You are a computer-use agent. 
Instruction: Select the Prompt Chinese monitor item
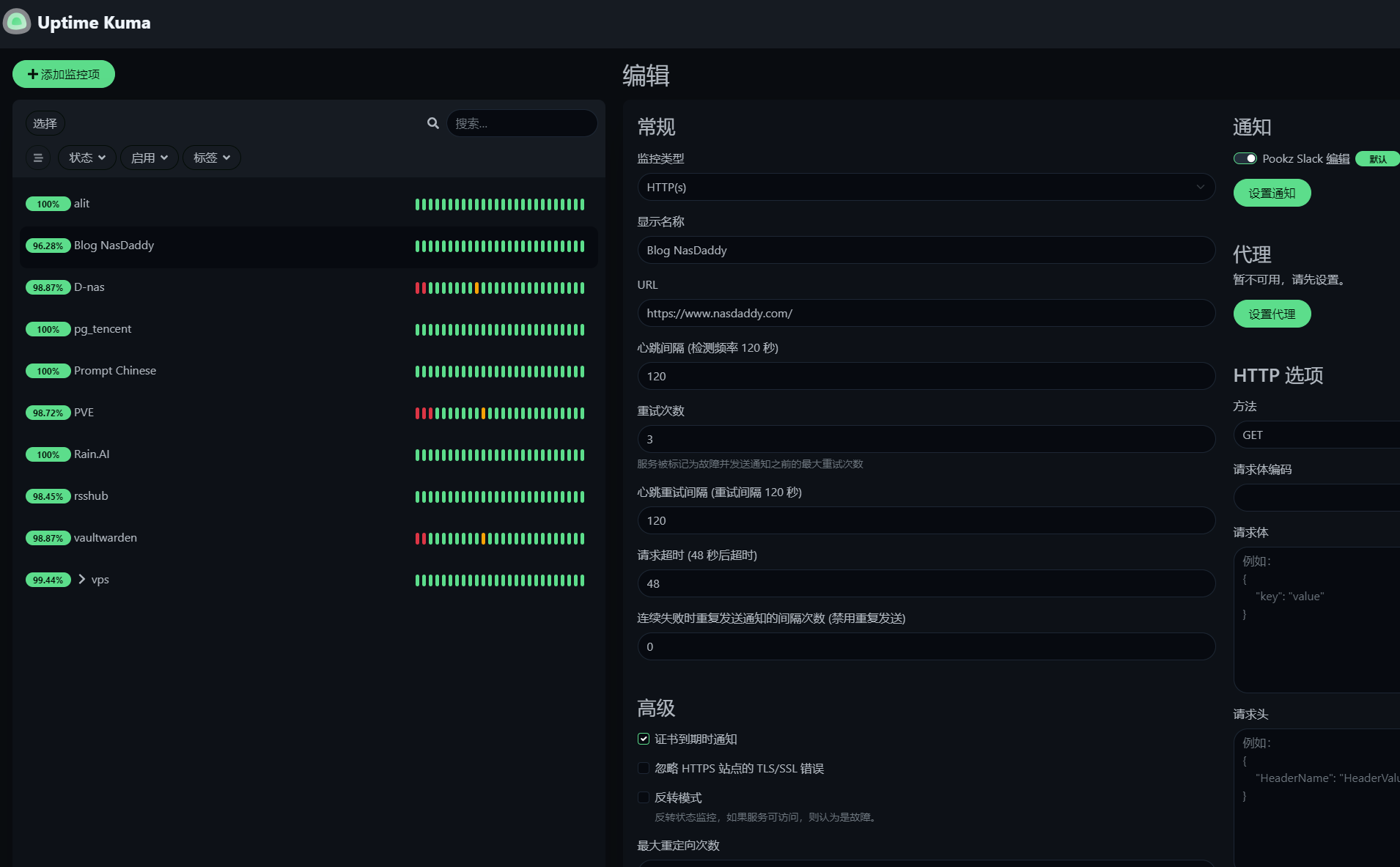click(x=115, y=371)
